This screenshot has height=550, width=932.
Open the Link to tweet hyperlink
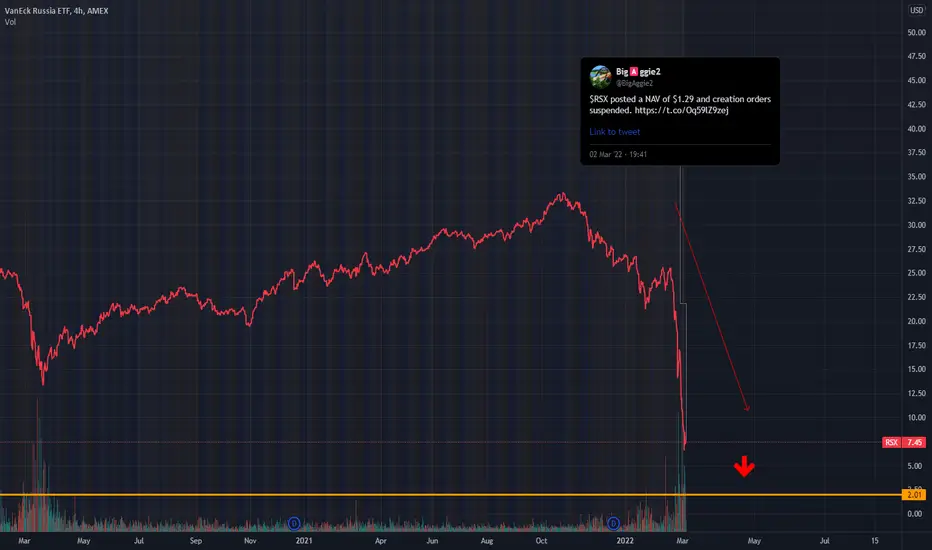click(x=615, y=132)
